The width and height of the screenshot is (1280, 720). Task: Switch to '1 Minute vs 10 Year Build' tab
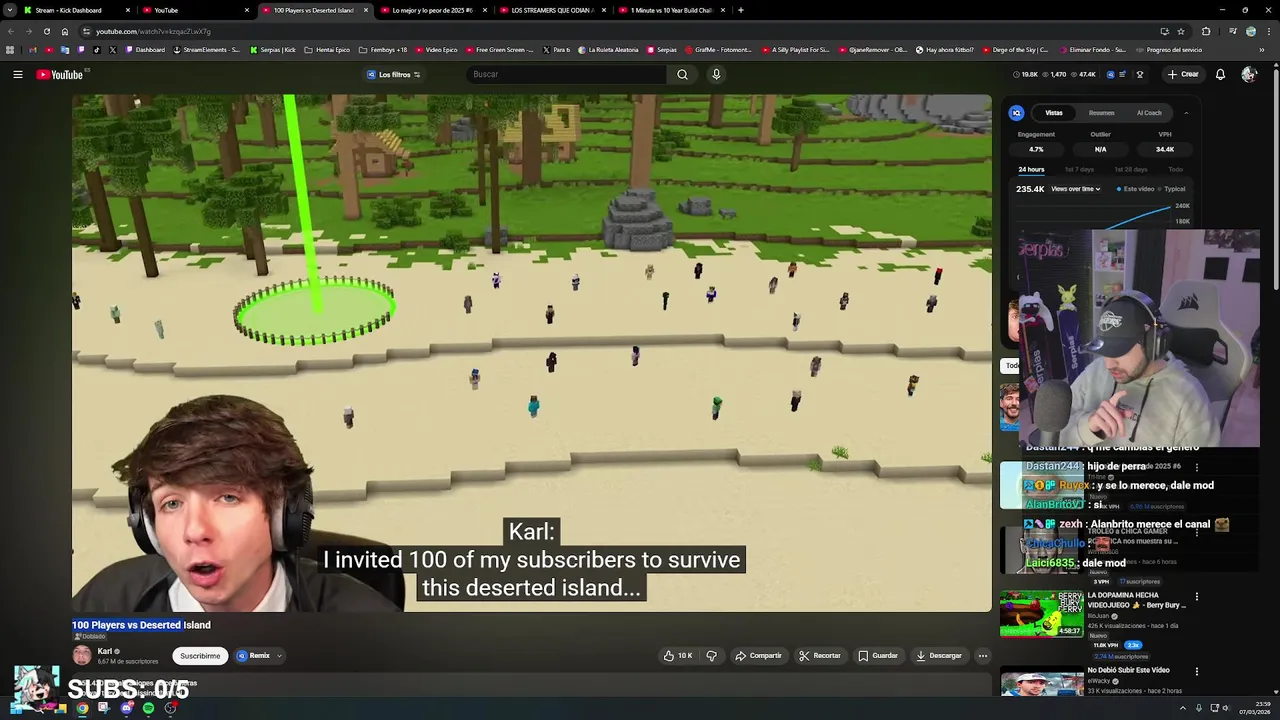click(x=670, y=10)
